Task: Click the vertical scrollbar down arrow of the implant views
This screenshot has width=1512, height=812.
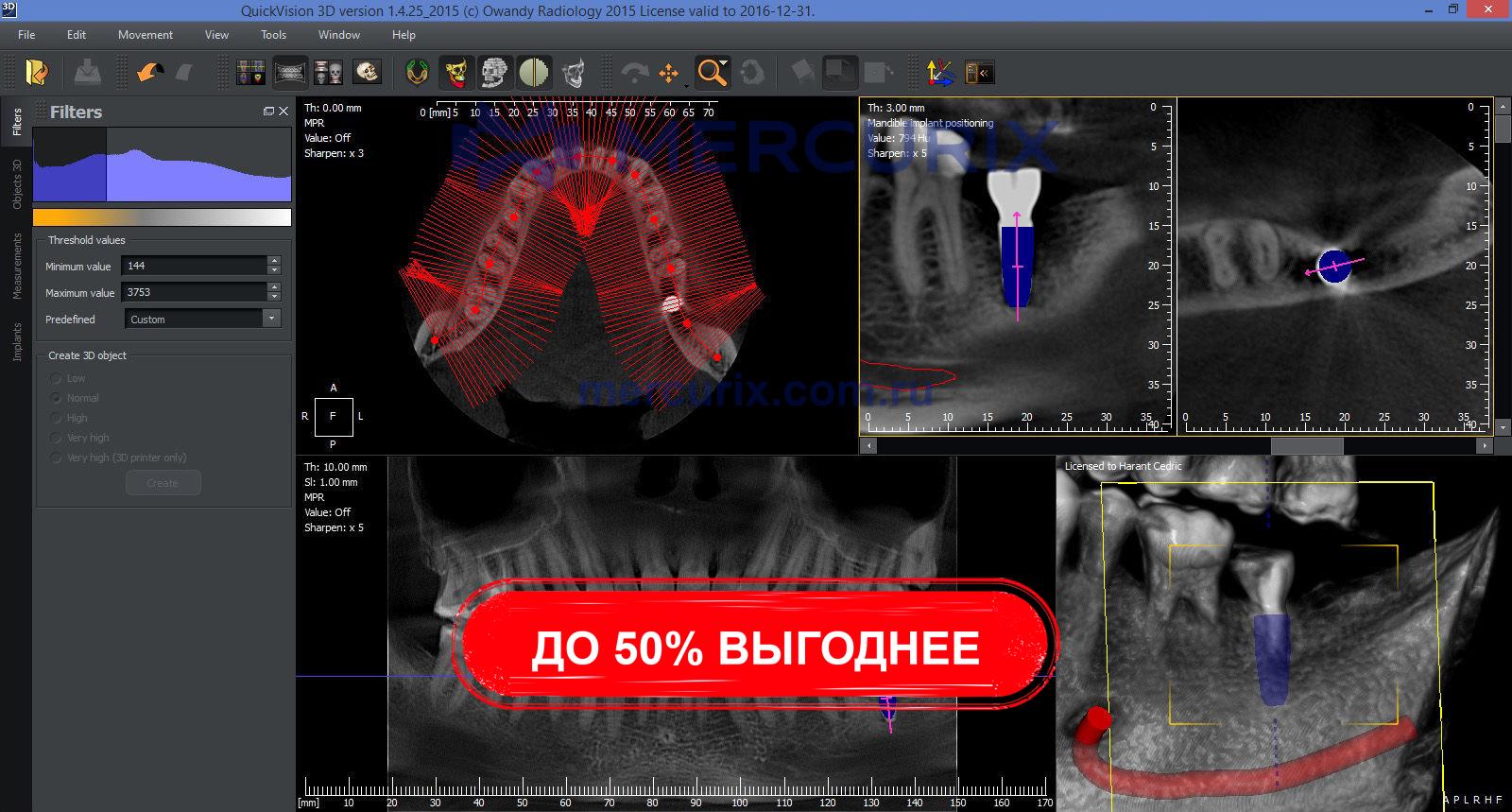Action: [1503, 427]
